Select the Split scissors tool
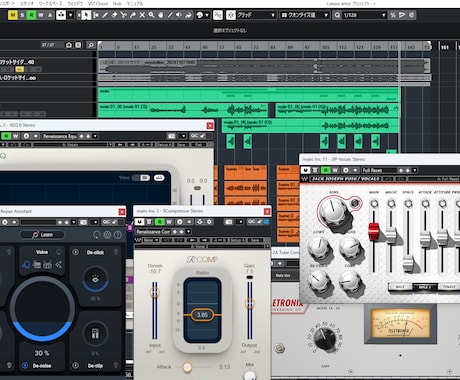The height and width of the screenshot is (380, 460). (123, 15)
